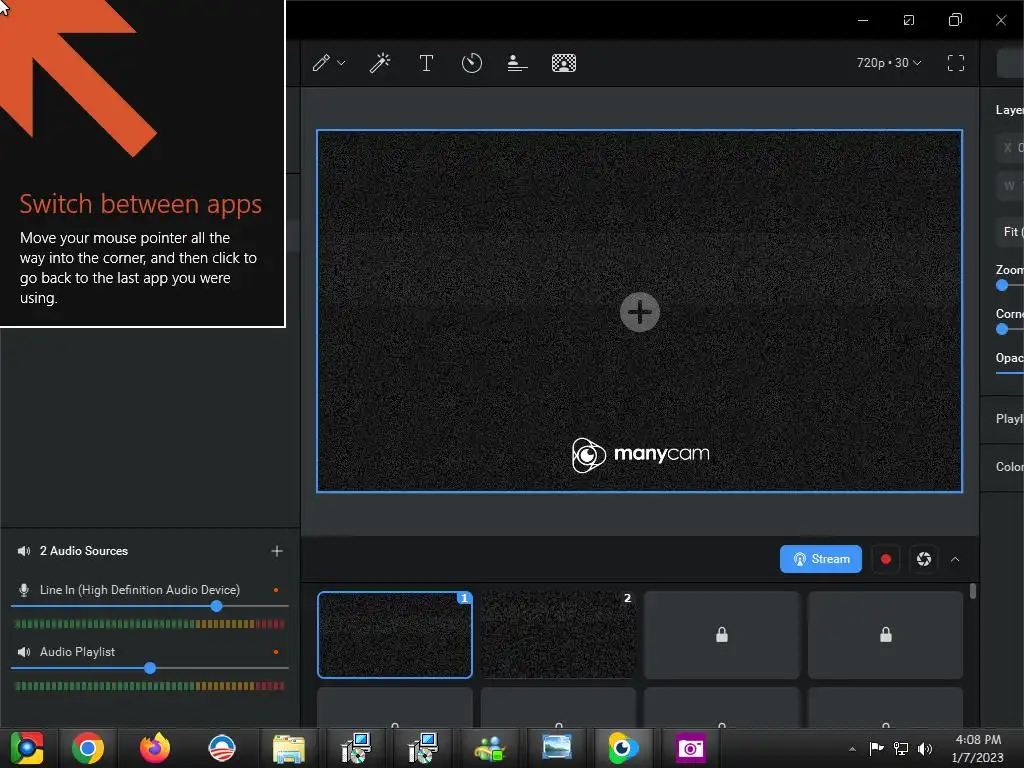1024x768 pixels.
Task: Add a new audio source with plus
Action: (277, 551)
